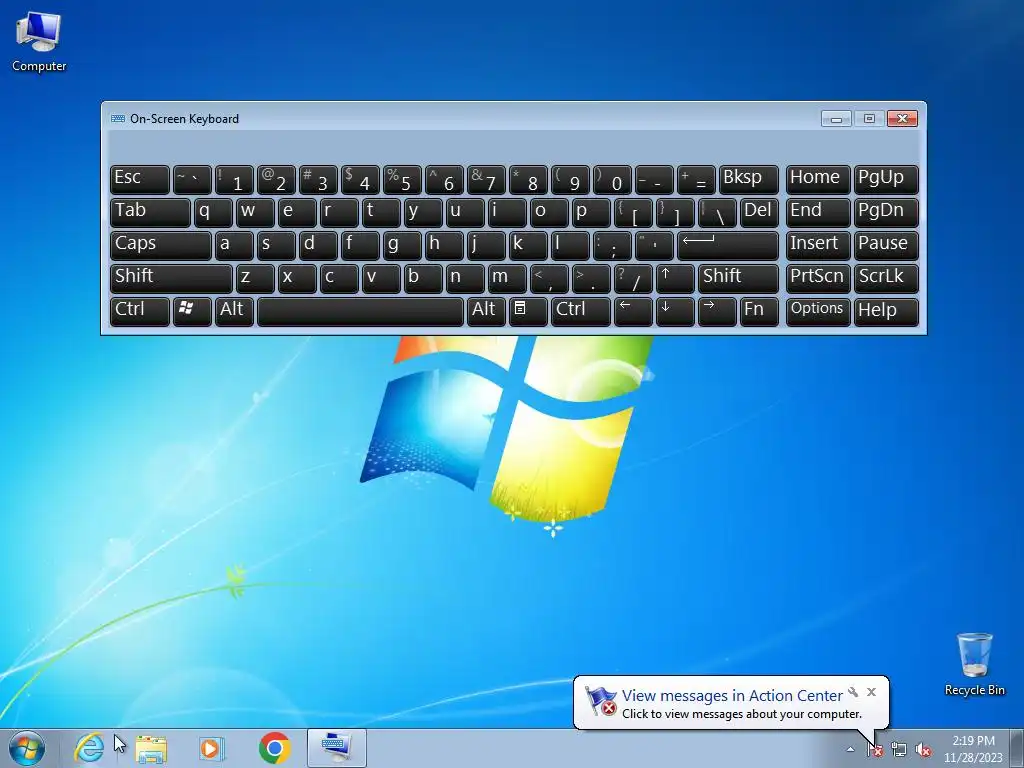Click the Help key
This screenshot has height=768, width=1024.
tap(886, 311)
